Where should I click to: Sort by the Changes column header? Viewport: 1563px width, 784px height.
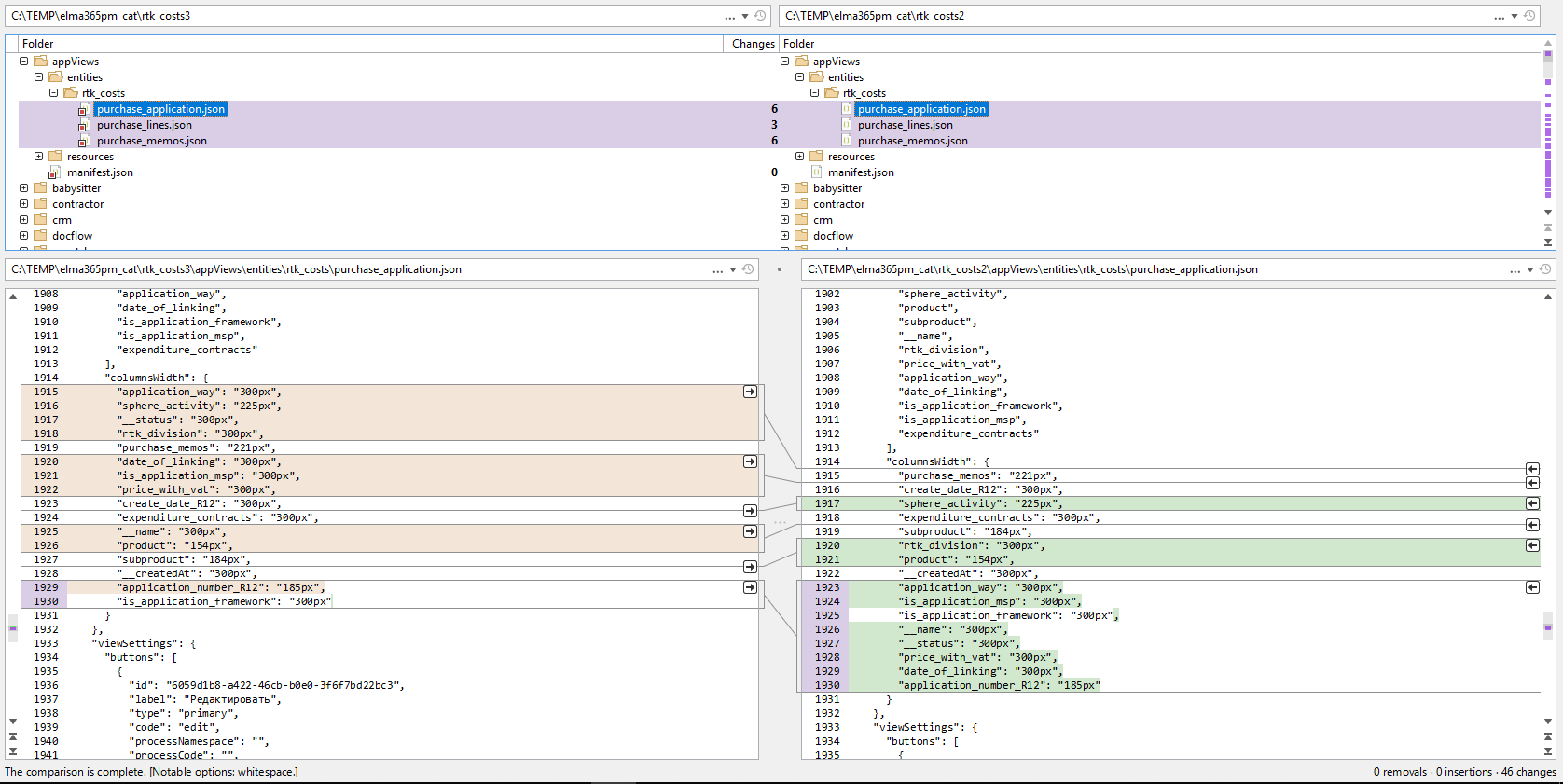pyautogui.click(x=752, y=44)
